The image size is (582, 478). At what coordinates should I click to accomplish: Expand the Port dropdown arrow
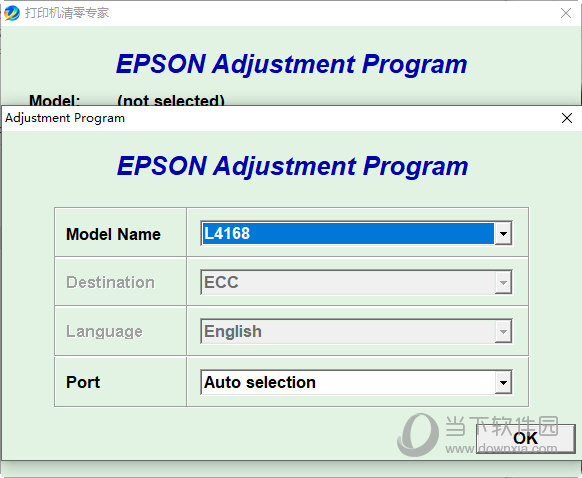point(503,383)
